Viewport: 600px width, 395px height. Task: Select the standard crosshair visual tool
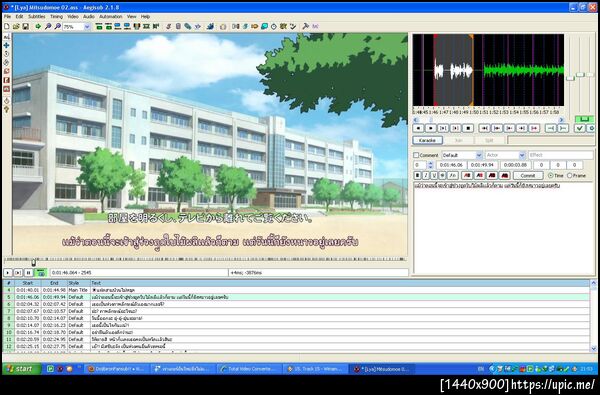point(7,37)
